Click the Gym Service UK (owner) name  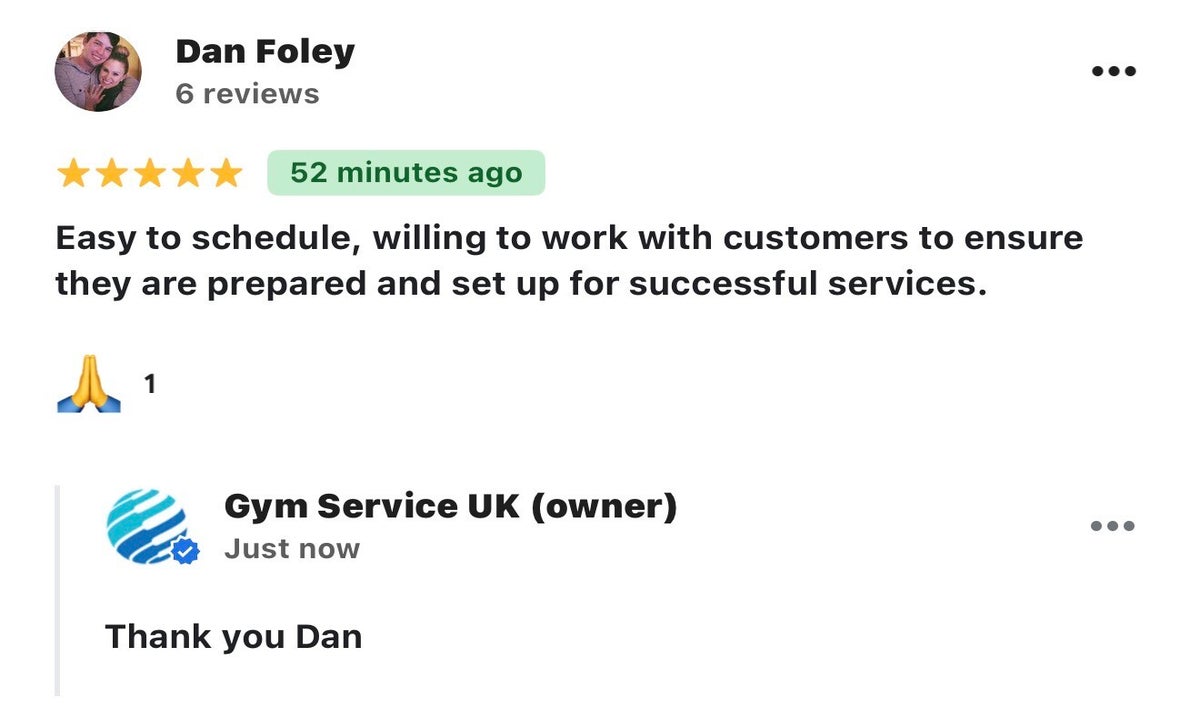451,507
